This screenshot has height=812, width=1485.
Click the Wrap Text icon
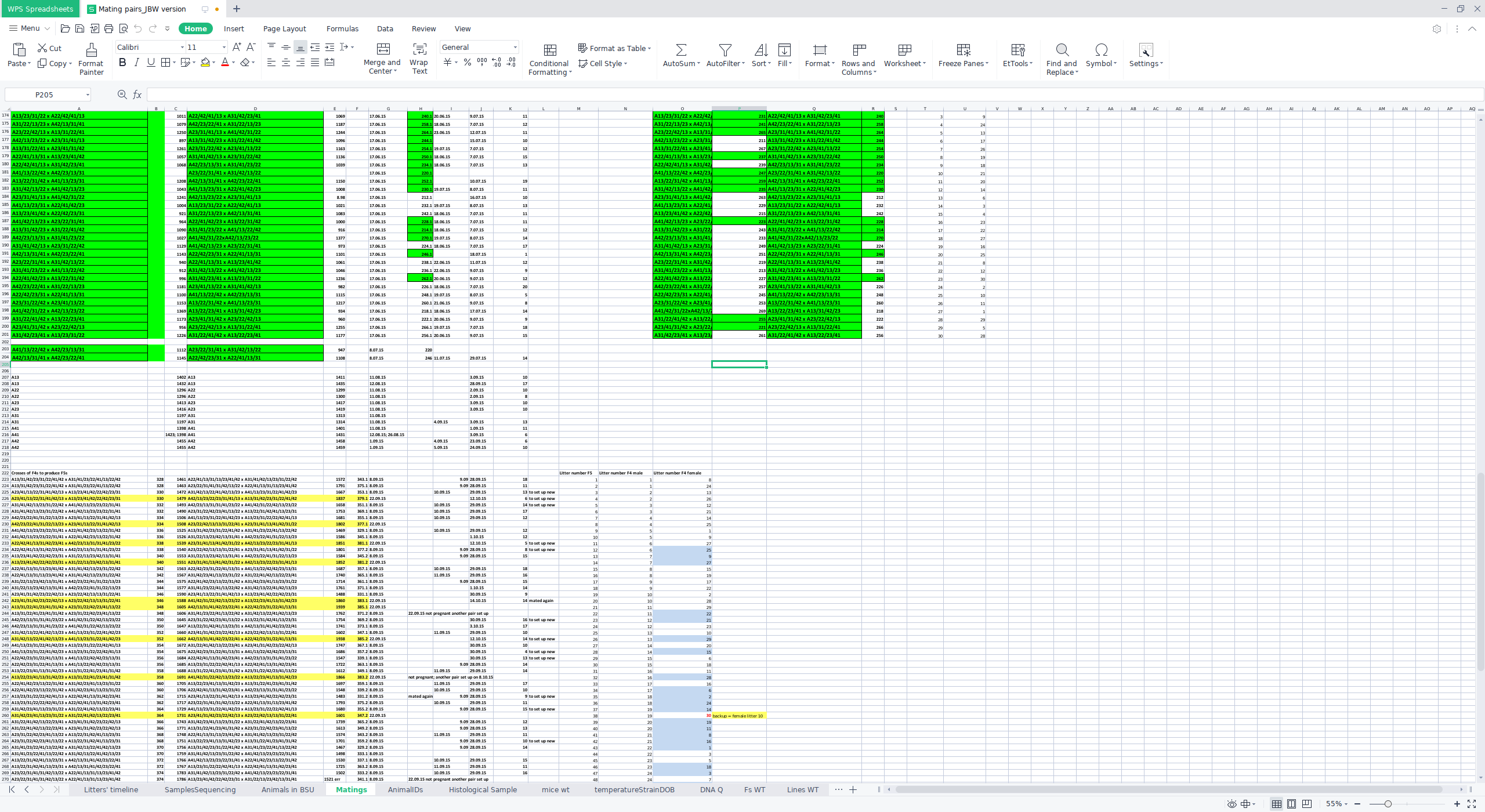[419, 50]
